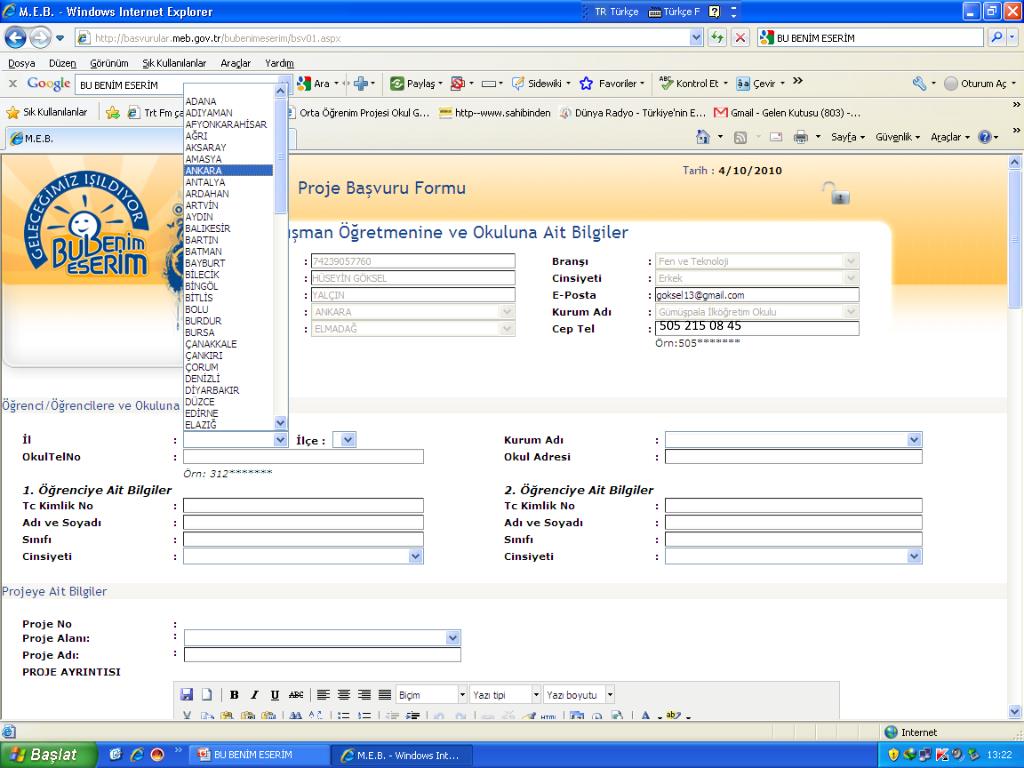This screenshot has width=1024, height=768.
Task: Click the IE Home icon
Action: (703, 137)
